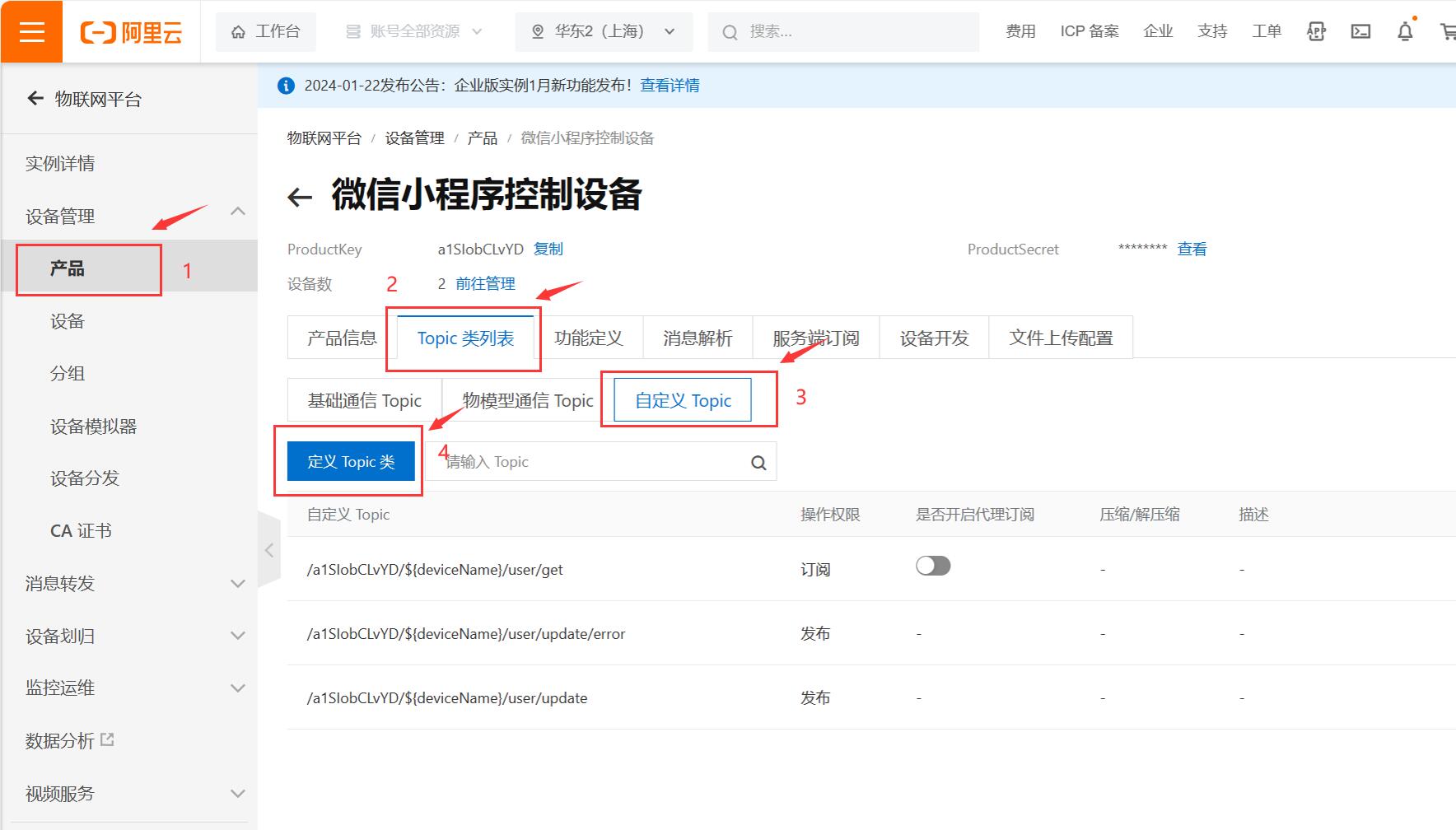Open the 账号全部资源 dropdown
Screen dimensions: 1456x830
click(x=414, y=31)
